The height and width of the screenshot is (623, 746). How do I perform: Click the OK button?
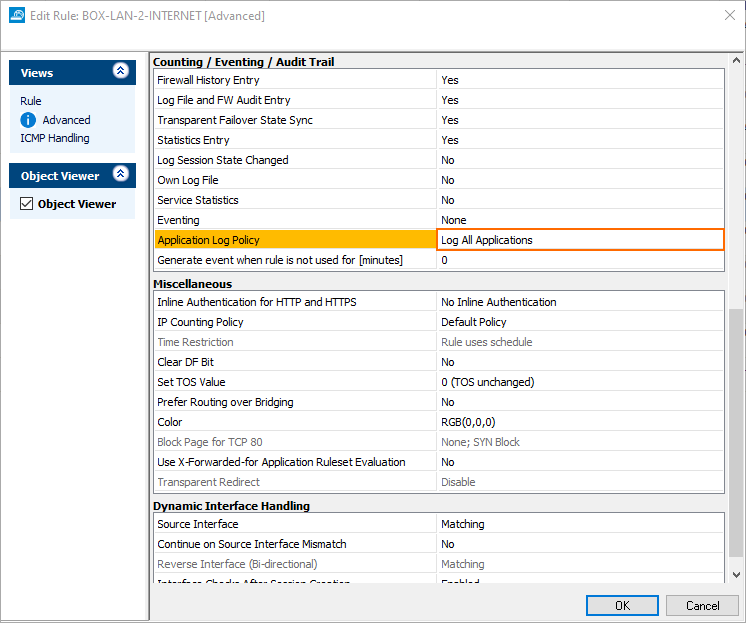tap(622, 605)
